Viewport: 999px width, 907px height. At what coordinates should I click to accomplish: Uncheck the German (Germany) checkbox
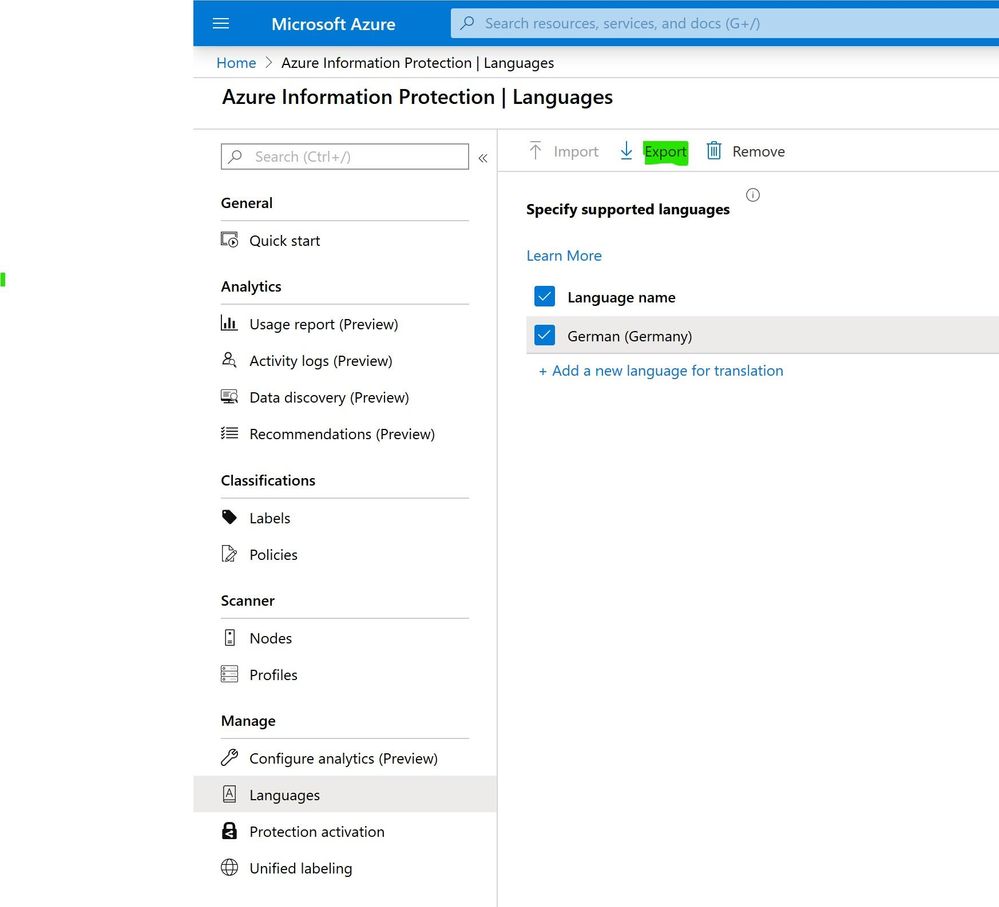(545, 335)
